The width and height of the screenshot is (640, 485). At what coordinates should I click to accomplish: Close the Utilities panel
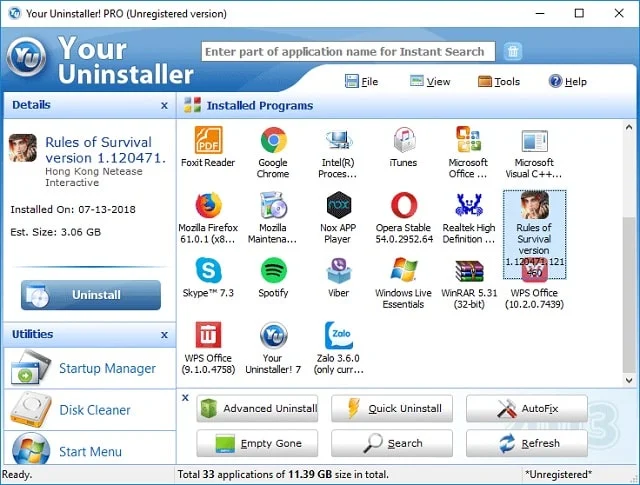(164, 335)
